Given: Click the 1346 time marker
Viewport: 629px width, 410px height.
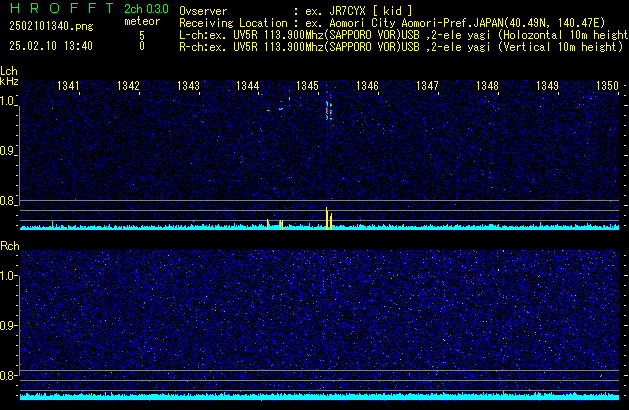Looking at the screenshot, I should [x=367, y=86].
